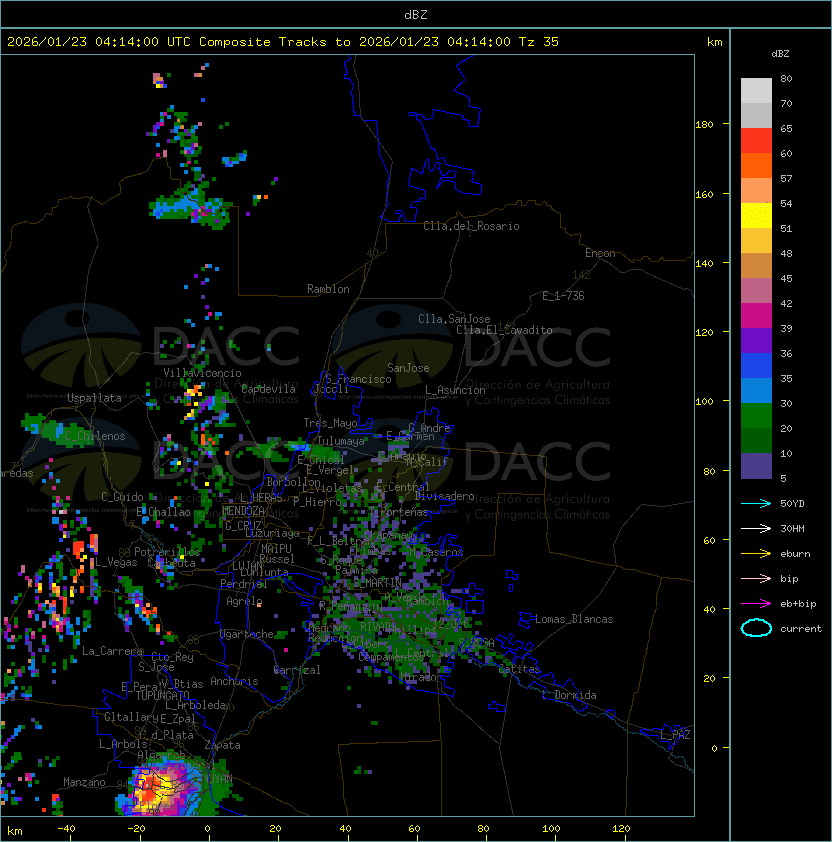
Task: Pick the light gray 80 dBZ swatch
Action: 756,90
